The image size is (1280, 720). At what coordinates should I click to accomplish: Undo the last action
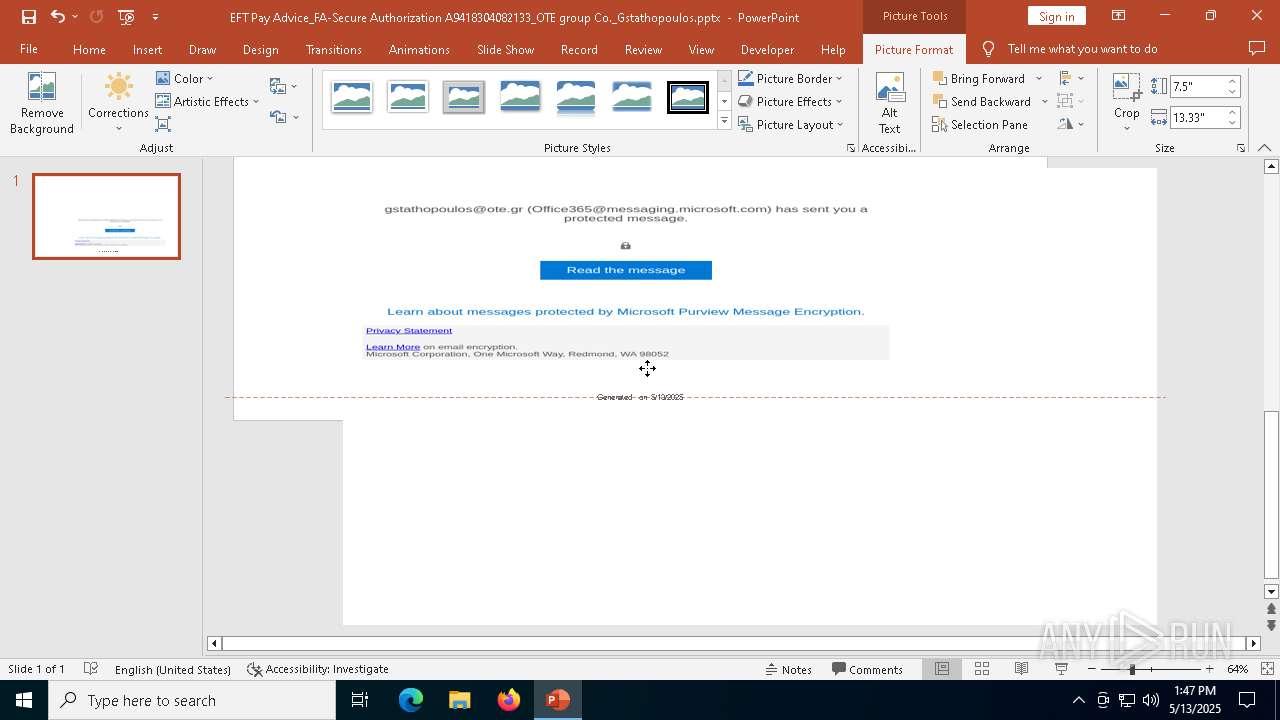pos(58,17)
